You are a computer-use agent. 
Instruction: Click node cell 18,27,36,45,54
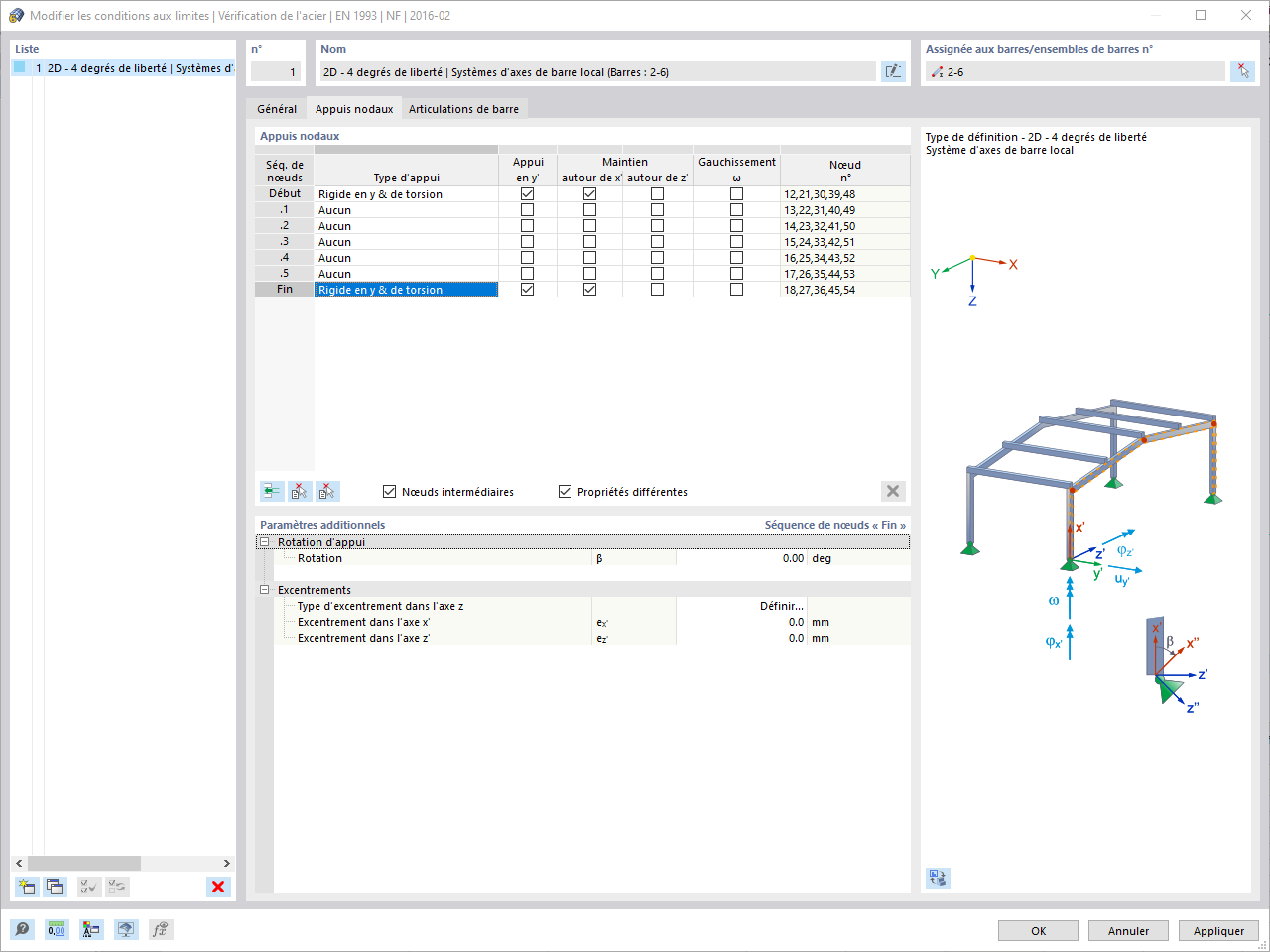[844, 290]
